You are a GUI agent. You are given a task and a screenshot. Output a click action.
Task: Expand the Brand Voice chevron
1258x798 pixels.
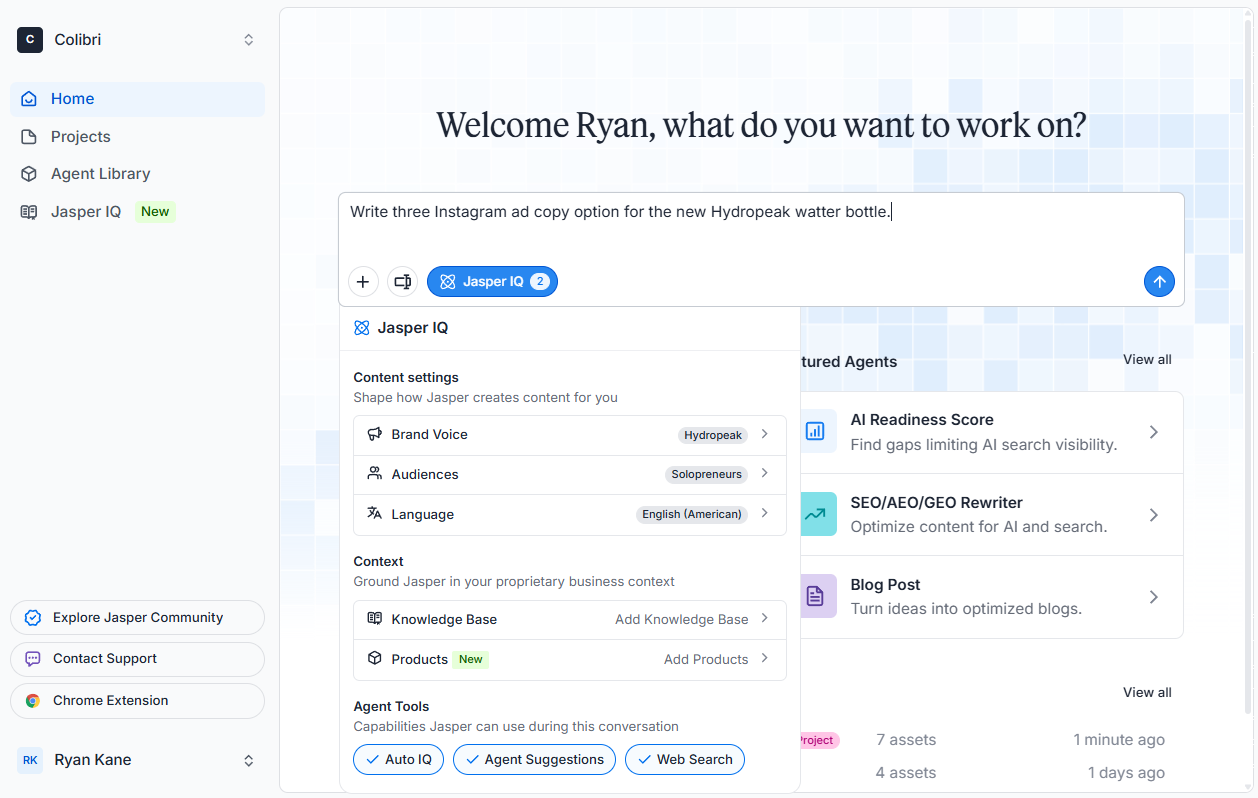click(765, 434)
